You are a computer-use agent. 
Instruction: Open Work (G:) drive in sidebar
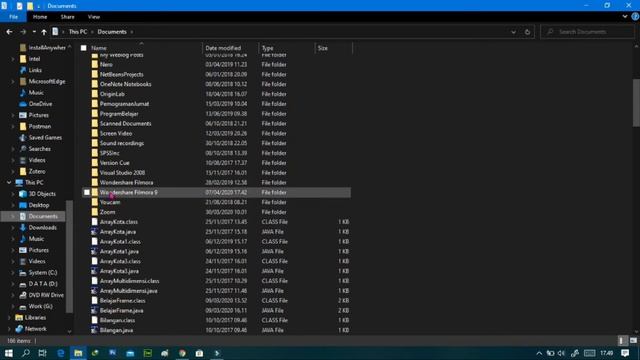coord(40,306)
